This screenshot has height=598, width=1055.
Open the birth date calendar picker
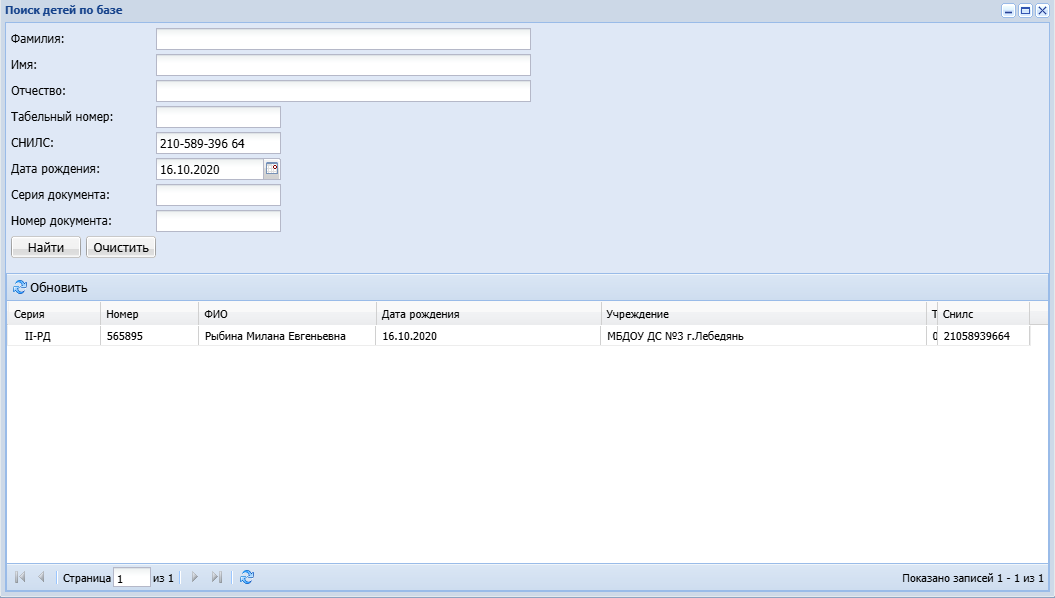[272, 169]
